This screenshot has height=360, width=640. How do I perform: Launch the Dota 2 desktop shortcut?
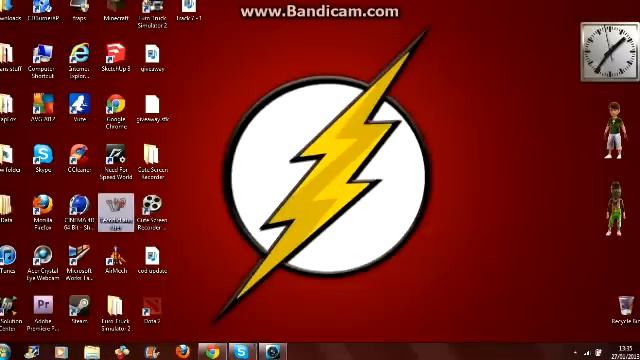pyautogui.click(x=152, y=310)
